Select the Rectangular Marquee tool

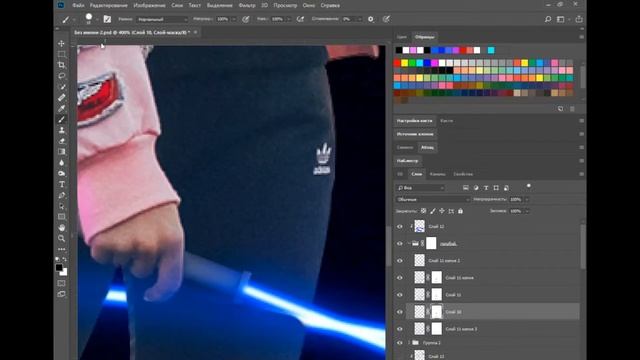[62, 54]
